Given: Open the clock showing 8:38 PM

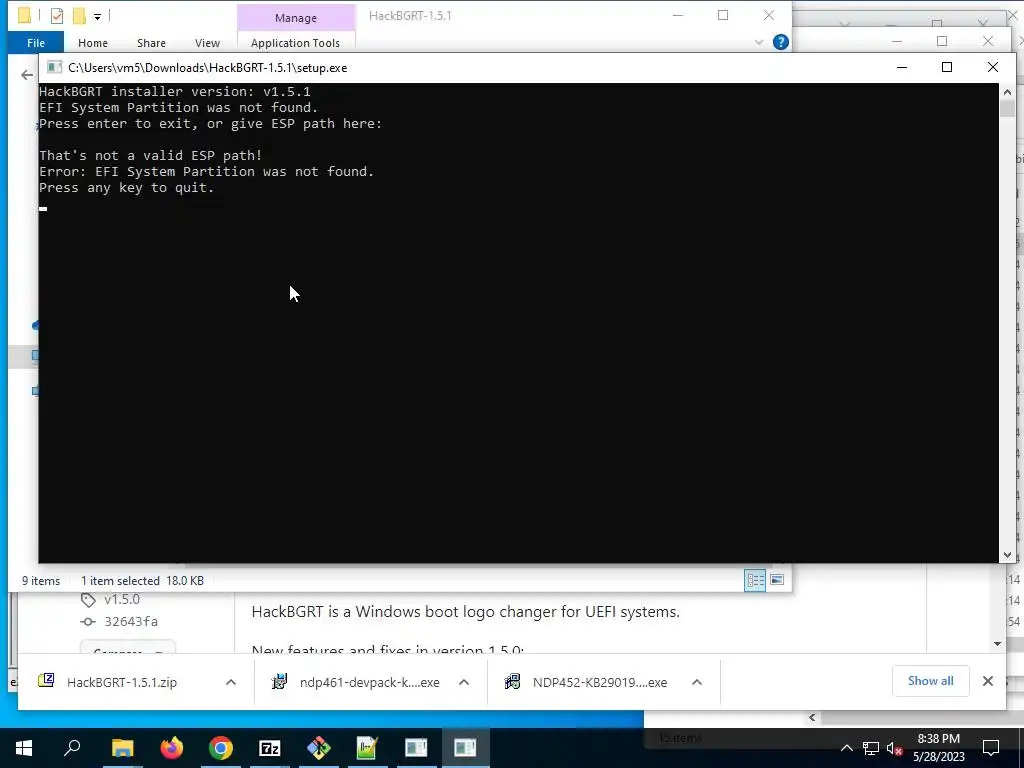Looking at the screenshot, I should [938, 748].
